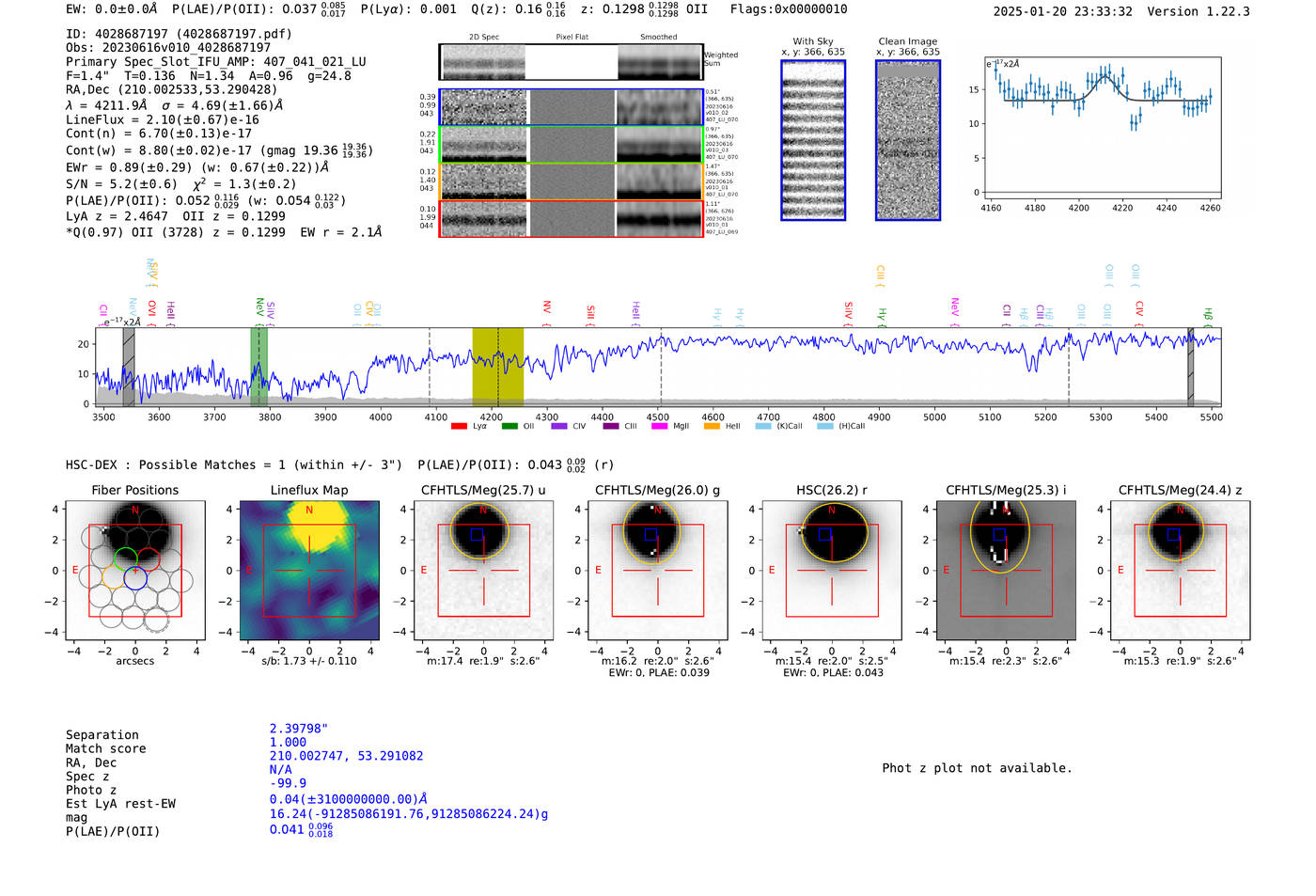The image size is (1316, 896).
Task: Open the HSC(26.2) r cutout
Action: pos(831,572)
